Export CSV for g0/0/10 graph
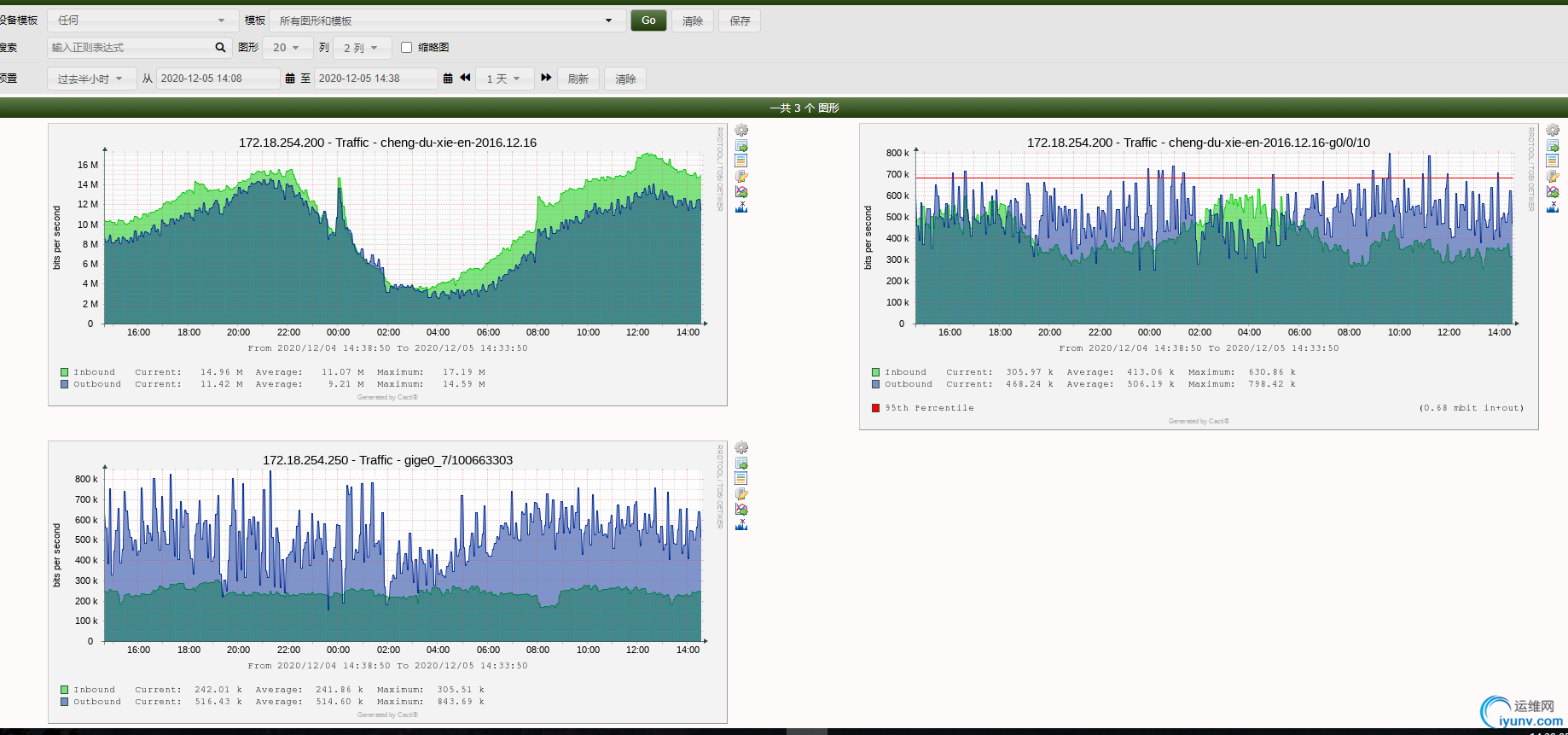The width and height of the screenshot is (1568, 735). [1553, 146]
